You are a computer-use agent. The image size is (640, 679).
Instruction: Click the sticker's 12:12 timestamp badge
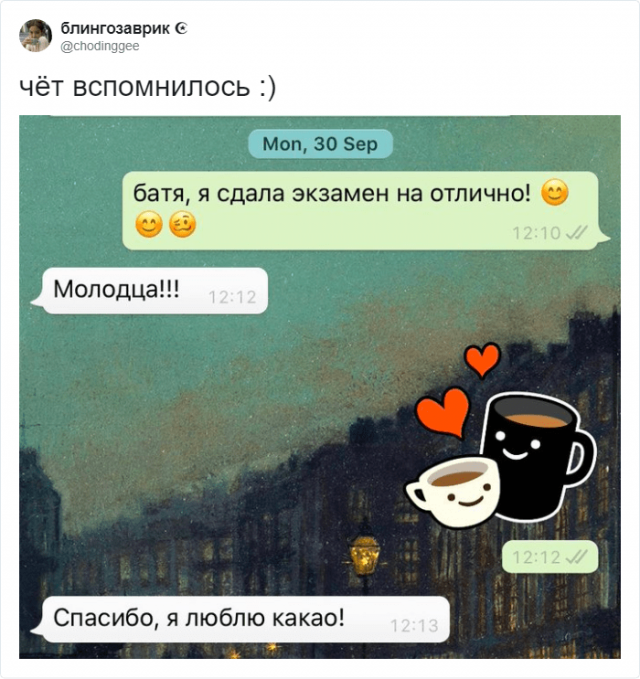click(x=550, y=557)
